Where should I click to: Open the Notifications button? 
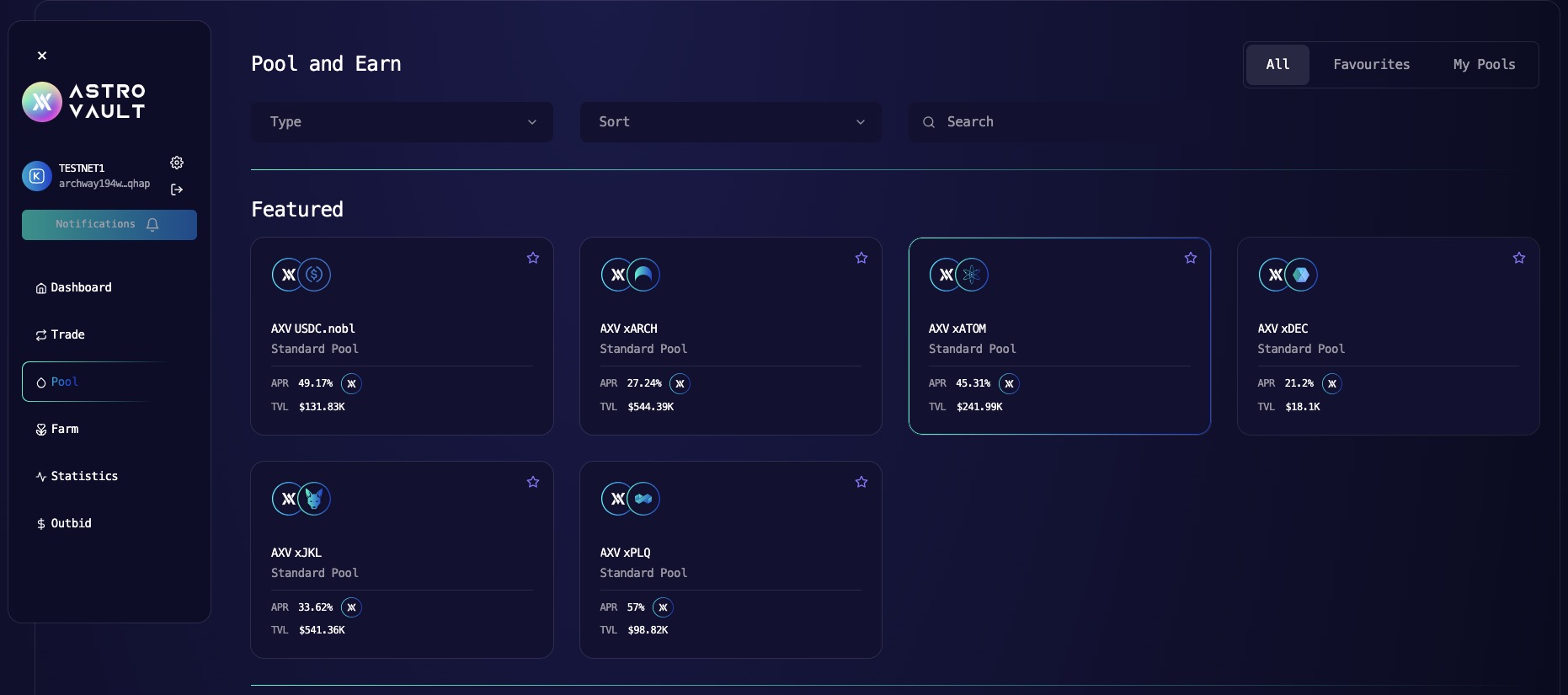pyautogui.click(x=109, y=225)
